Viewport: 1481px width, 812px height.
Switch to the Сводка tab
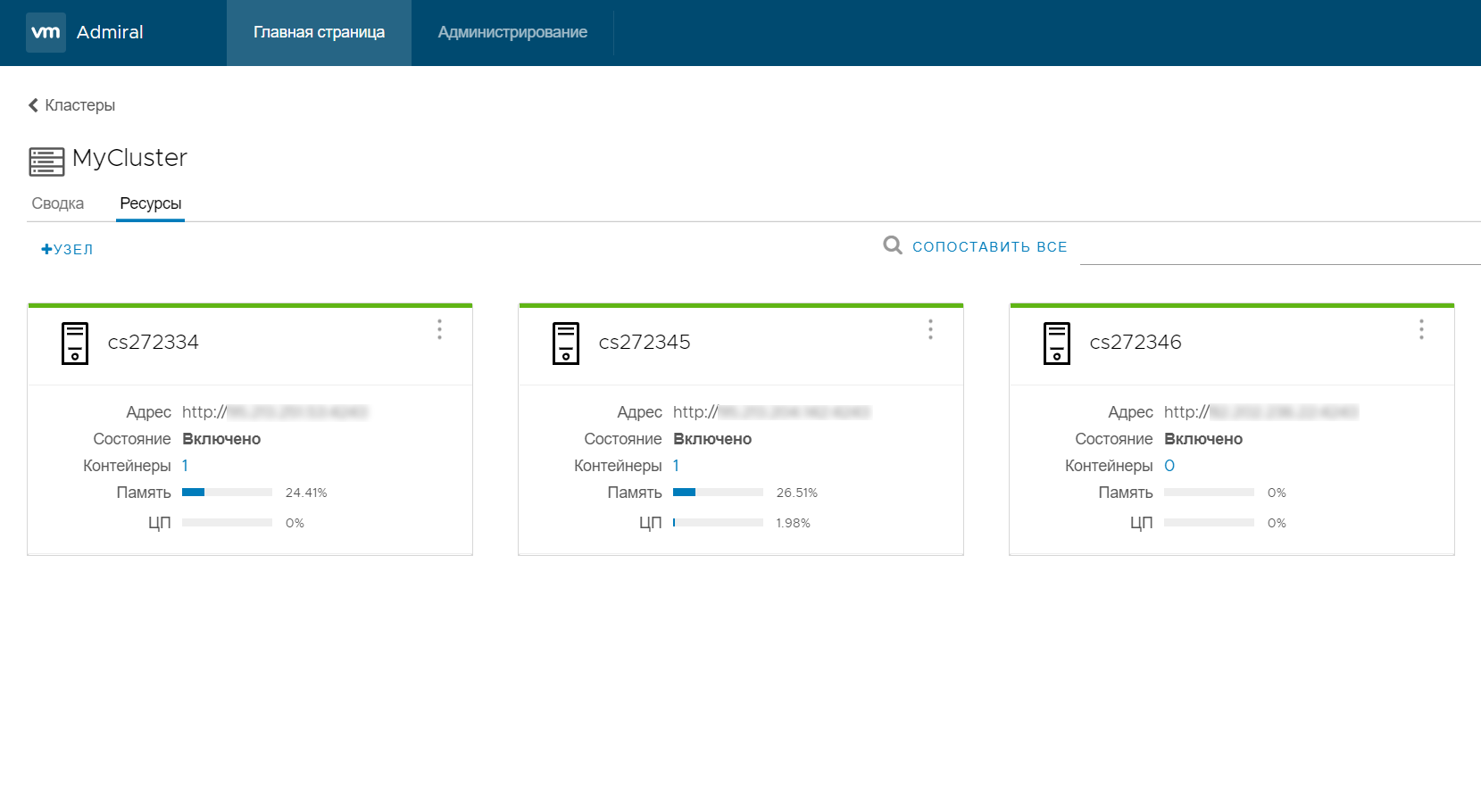[58, 203]
